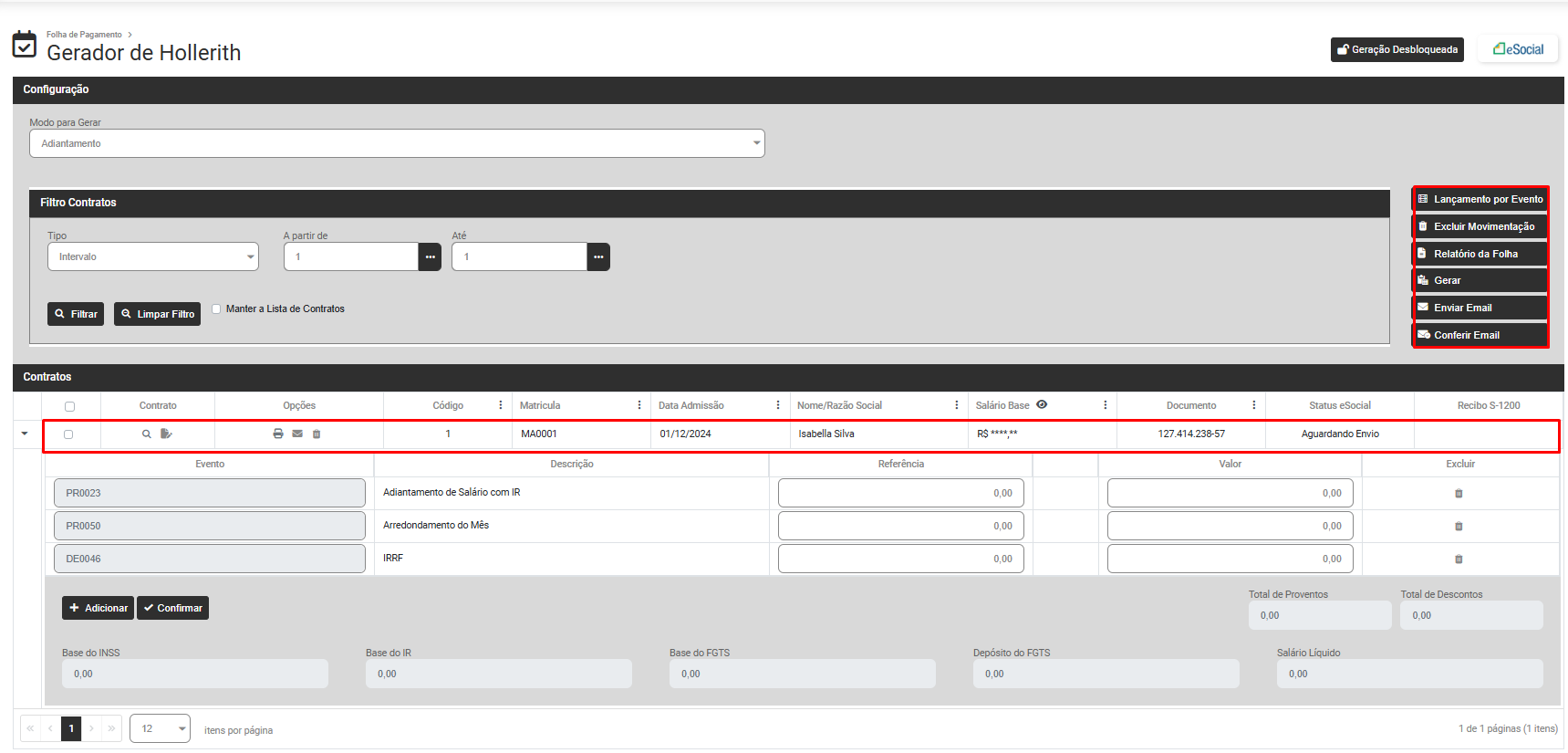1568x753 pixels.
Task: Go to next page arrow
Action: (x=91, y=728)
